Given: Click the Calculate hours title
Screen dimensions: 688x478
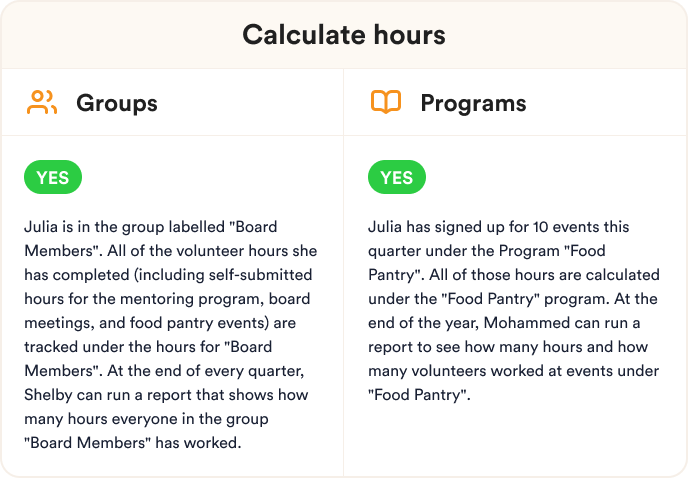Looking at the screenshot, I should point(344,35).
